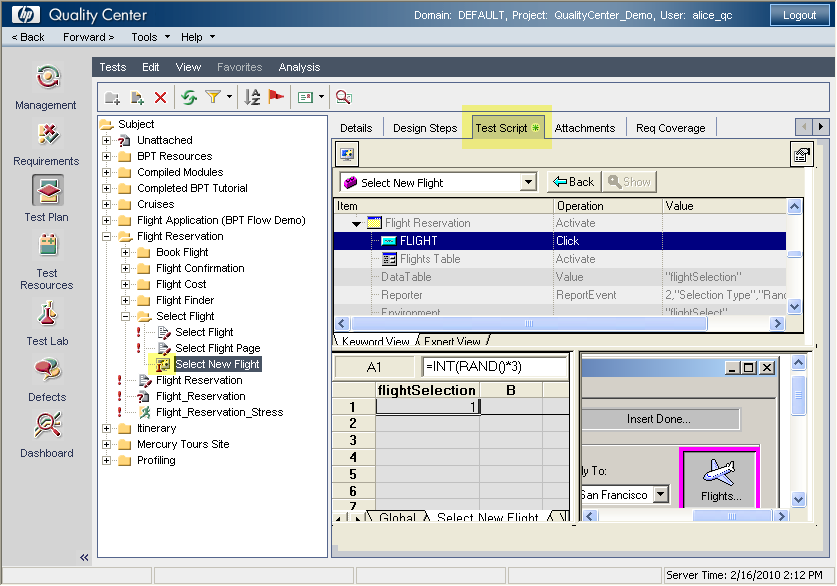Click the flightSelection column header

click(427, 390)
